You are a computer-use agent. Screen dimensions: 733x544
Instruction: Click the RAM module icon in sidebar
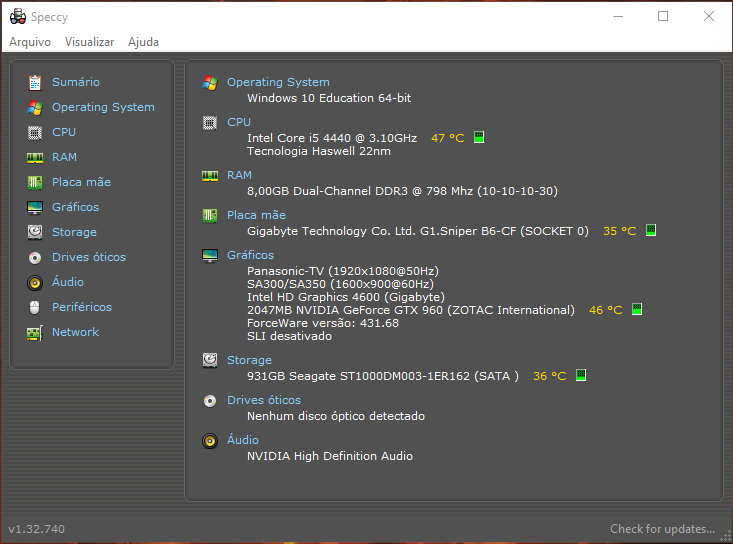coord(35,157)
